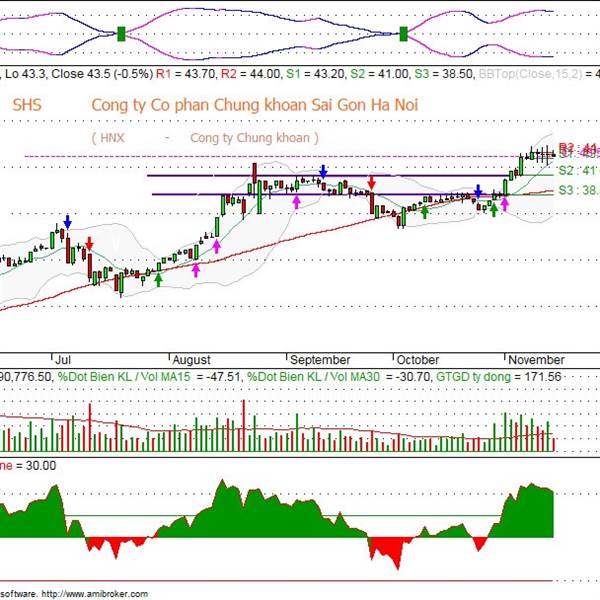Click the red down arrow signal in September
Viewport: 600px width, 600px height.
tap(371, 182)
